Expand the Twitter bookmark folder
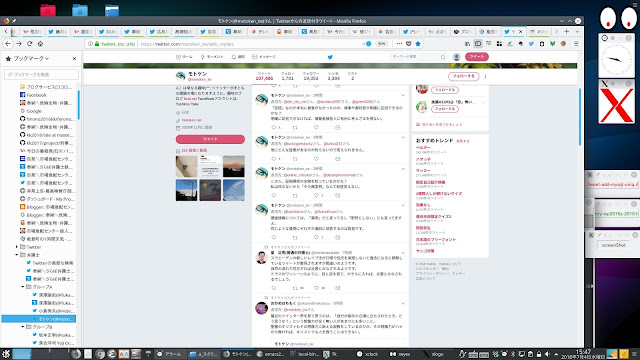 tap(17, 247)
